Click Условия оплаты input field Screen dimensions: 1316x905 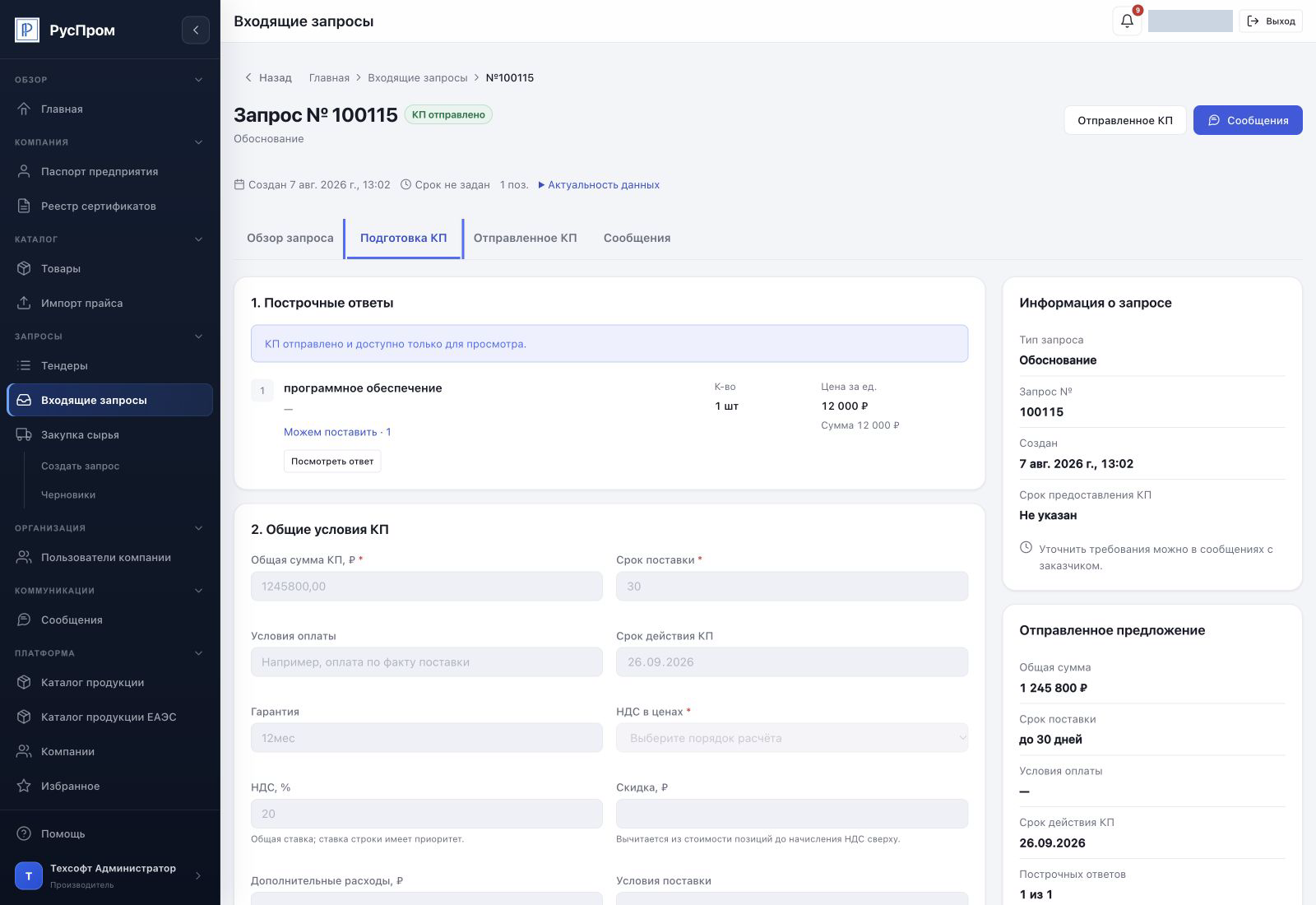point(427,662)
